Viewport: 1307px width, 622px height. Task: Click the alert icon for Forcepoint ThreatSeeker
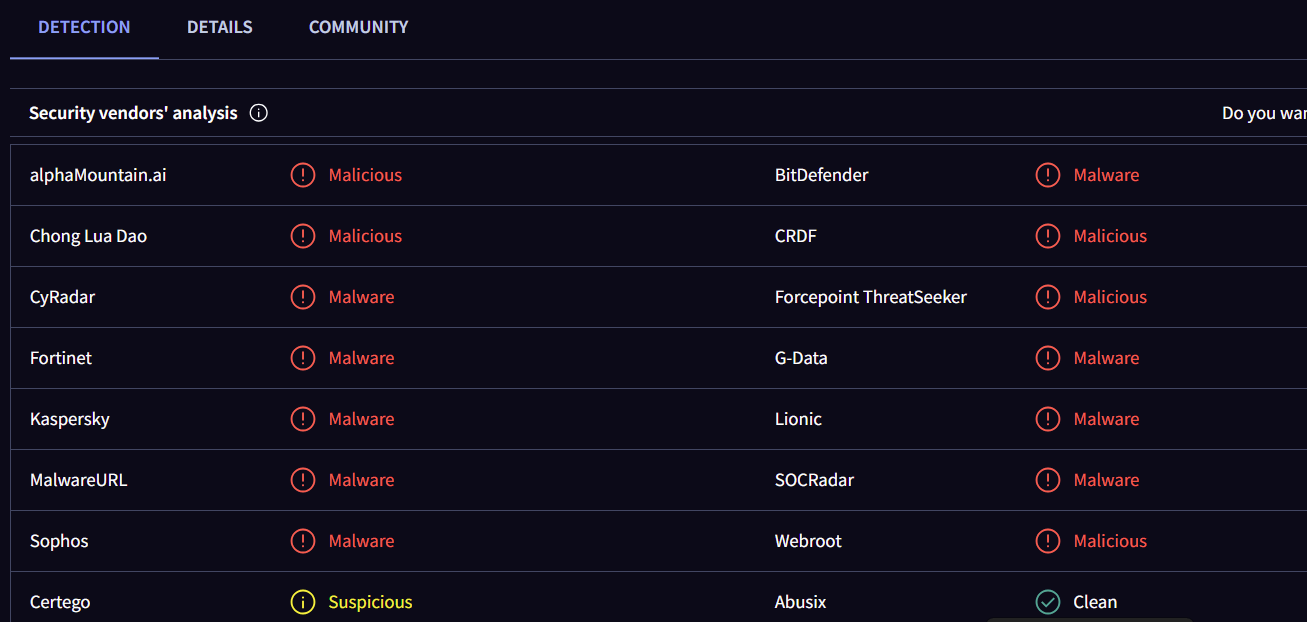pyautogui.click(x=1048, y=297)
